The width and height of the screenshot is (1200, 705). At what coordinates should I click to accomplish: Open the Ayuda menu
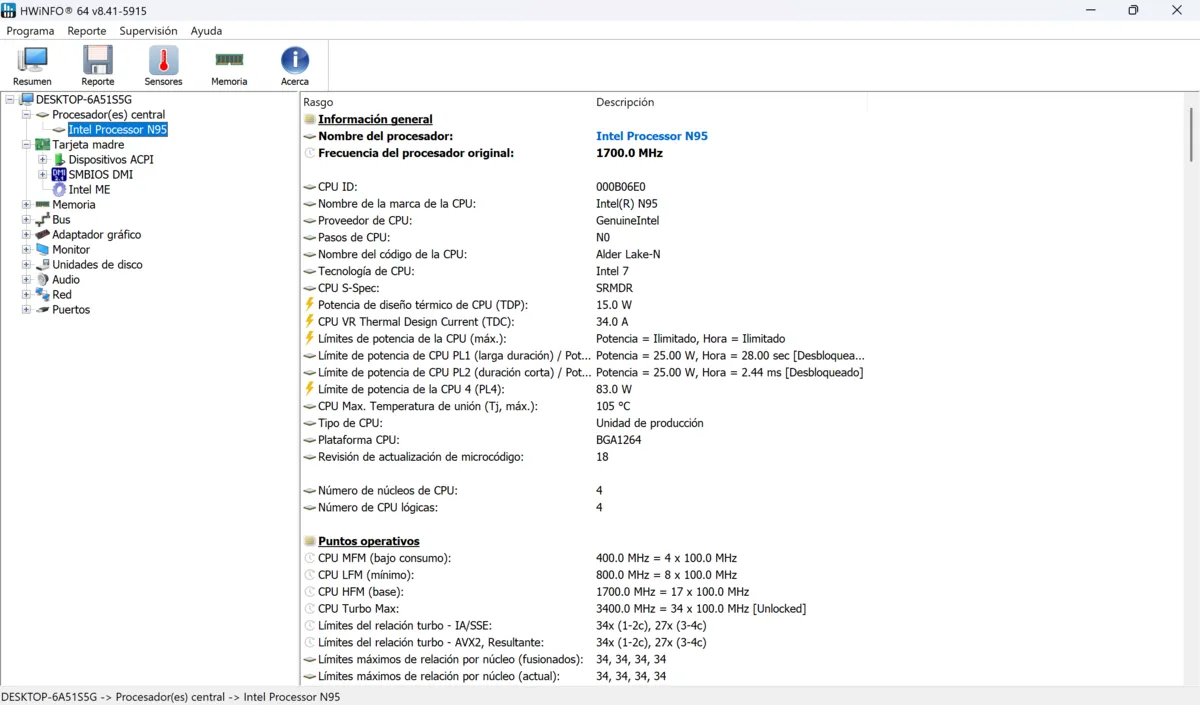click(206, 31)
